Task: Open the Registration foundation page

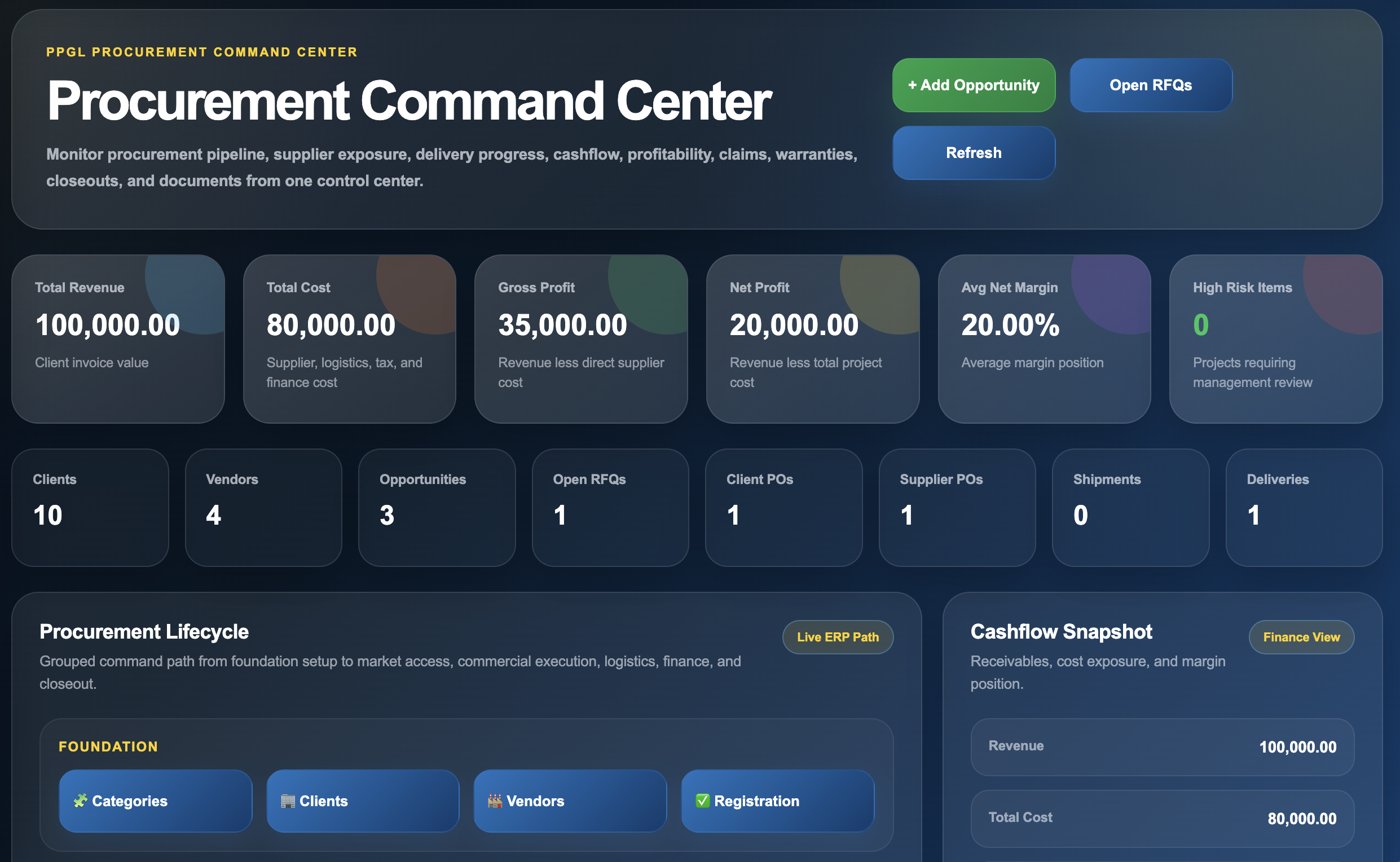Action: tap(777, 801)
